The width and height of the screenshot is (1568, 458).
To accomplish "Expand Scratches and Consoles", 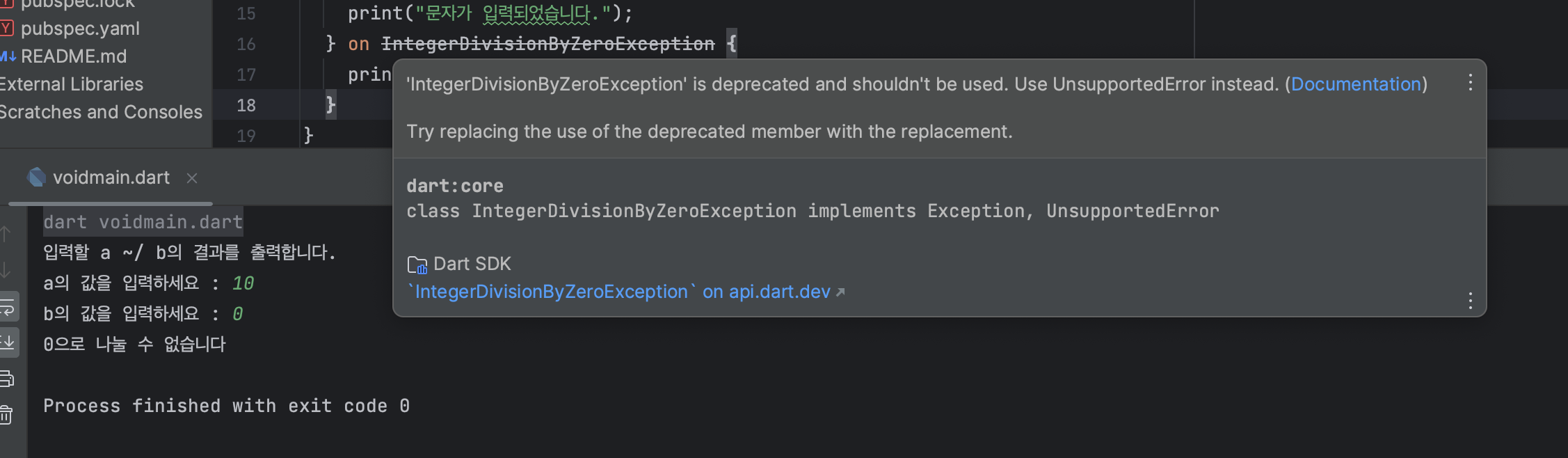I will pyautogui.click(x=101, y=111).
